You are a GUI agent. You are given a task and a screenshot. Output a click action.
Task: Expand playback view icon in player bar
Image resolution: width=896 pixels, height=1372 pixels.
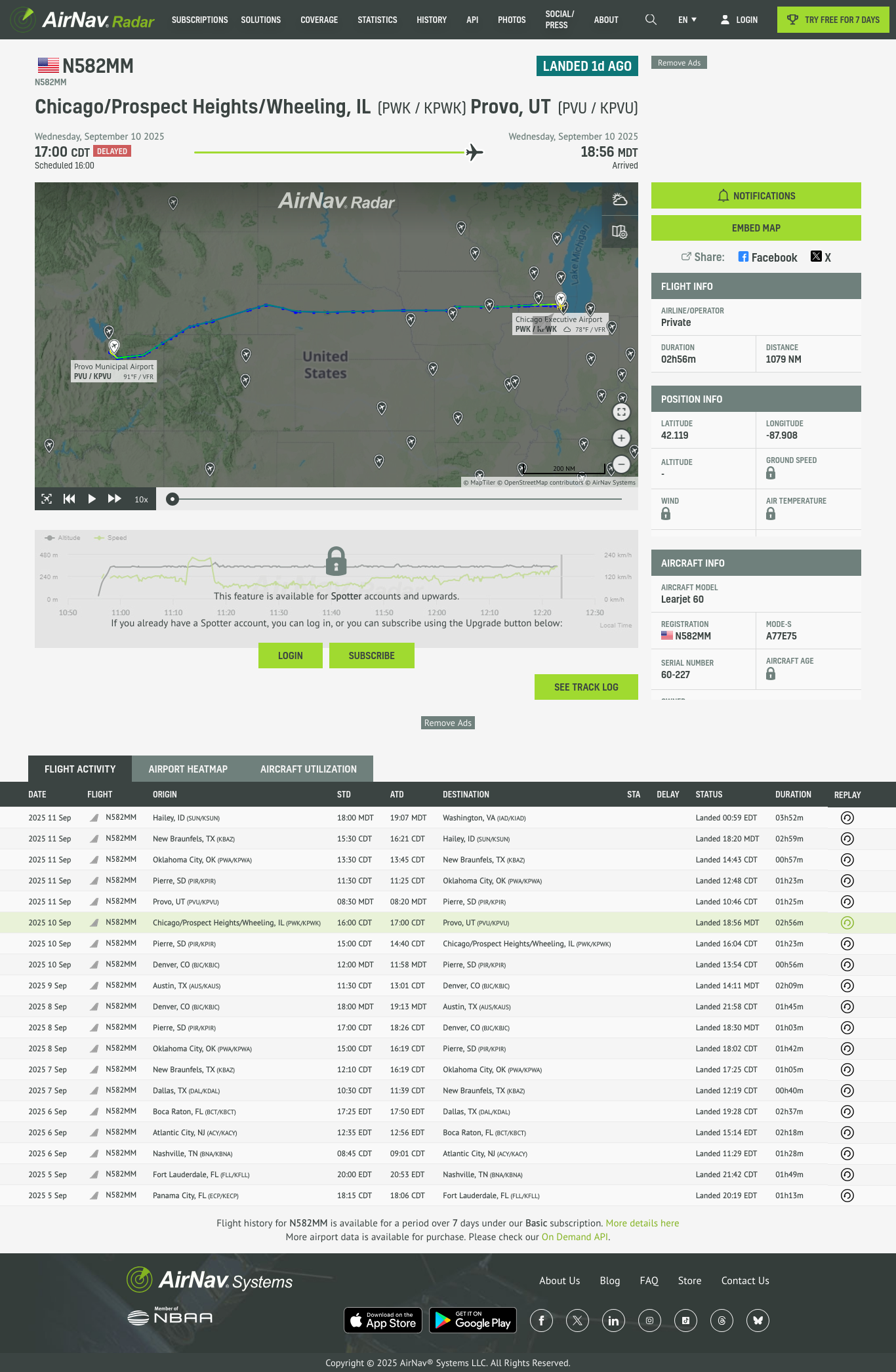pyautogui.click(x=47, y=499)
